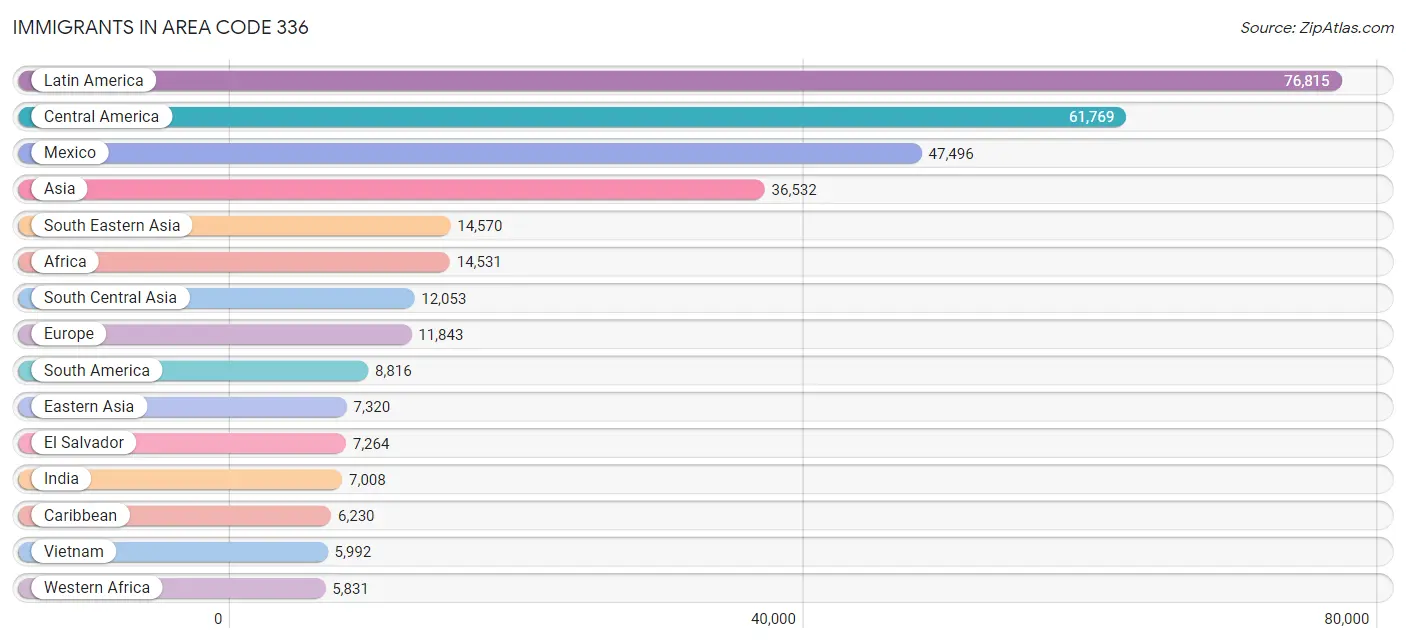Click the Latin America bar label
1406x643 pixels.
(93, 80)
